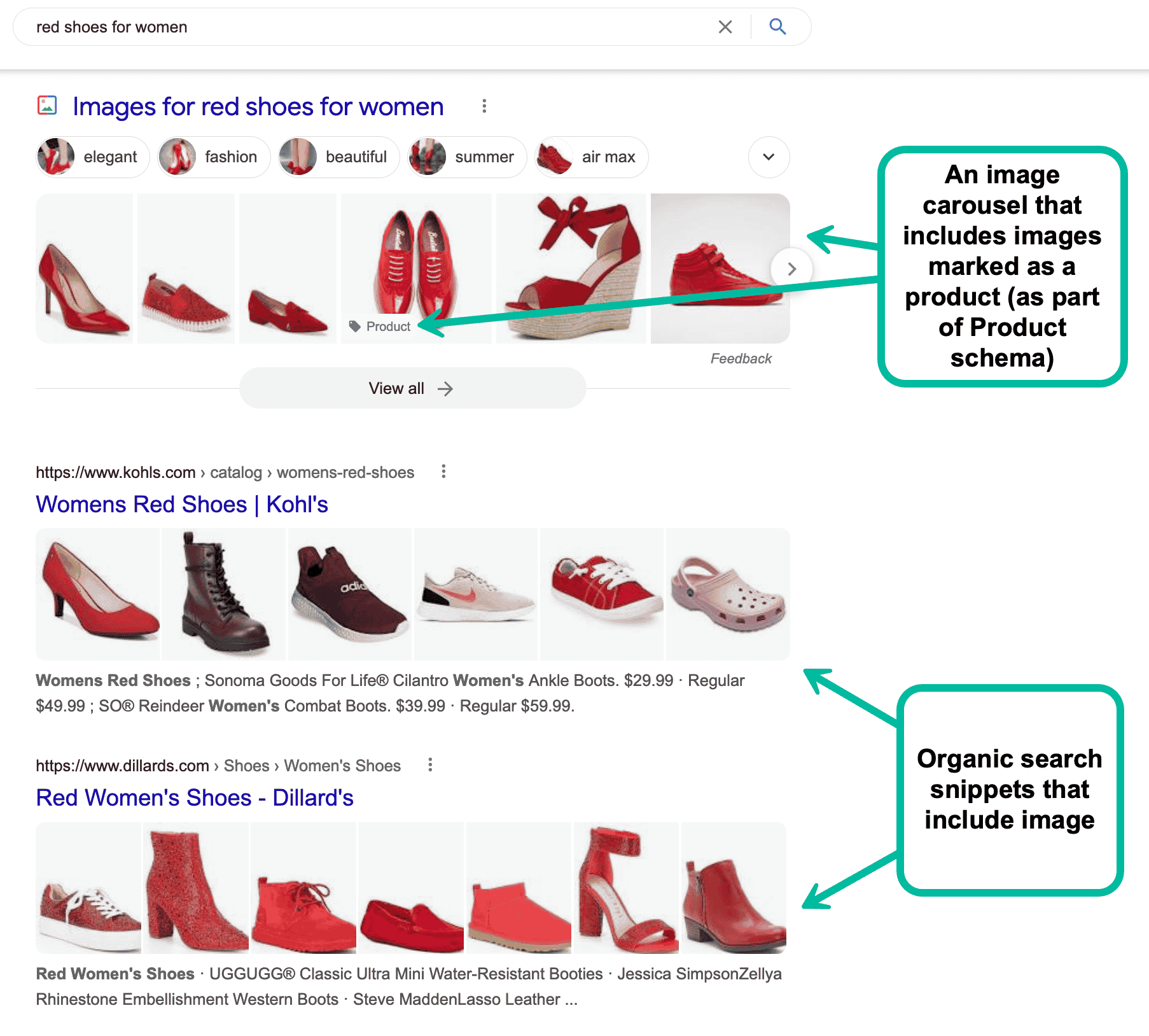Open Kohl's red canvas lace-up sneaker thumbnail
This screenshot has height=1036, width=1149.
pyautogui.click(x=601, y=594)
